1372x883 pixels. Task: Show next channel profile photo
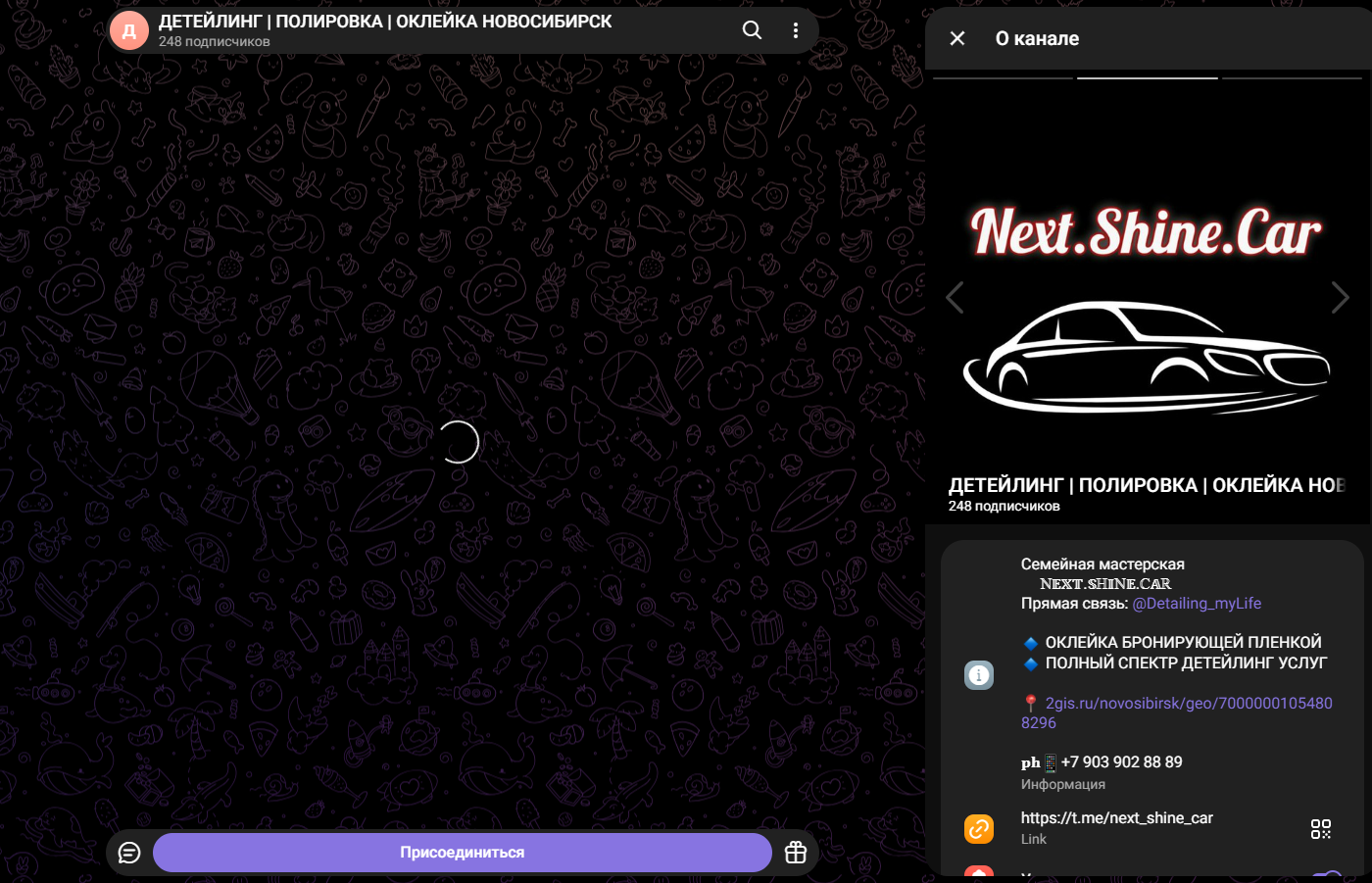tap(1341, 297)
